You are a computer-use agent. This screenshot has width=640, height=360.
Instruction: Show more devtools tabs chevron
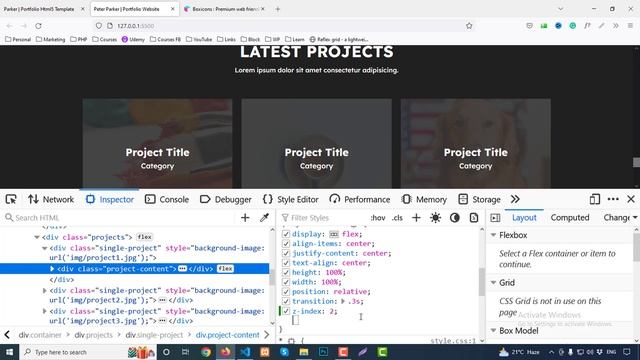pos(515,199)
